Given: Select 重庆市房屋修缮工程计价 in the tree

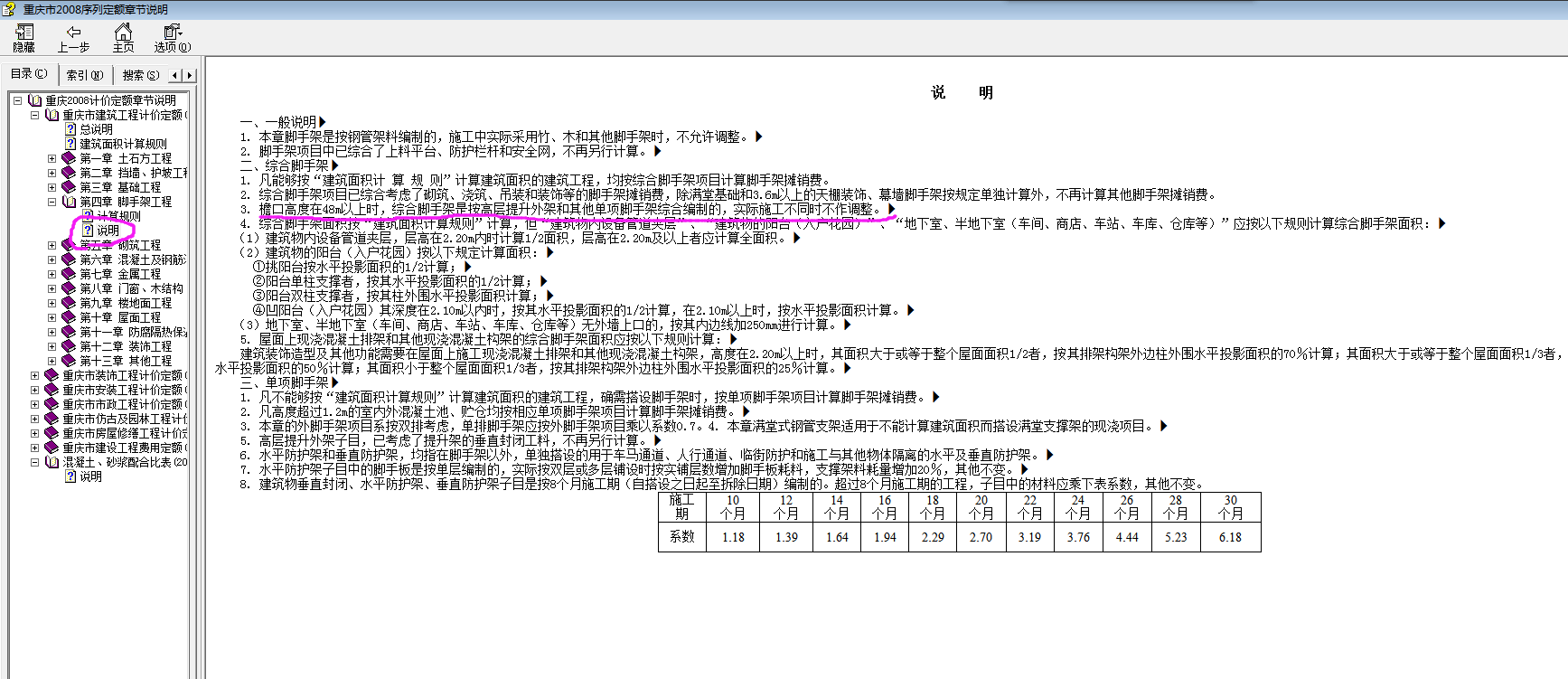Looking at the screenshot, I should pyautogui.click(x=125, y=433).
